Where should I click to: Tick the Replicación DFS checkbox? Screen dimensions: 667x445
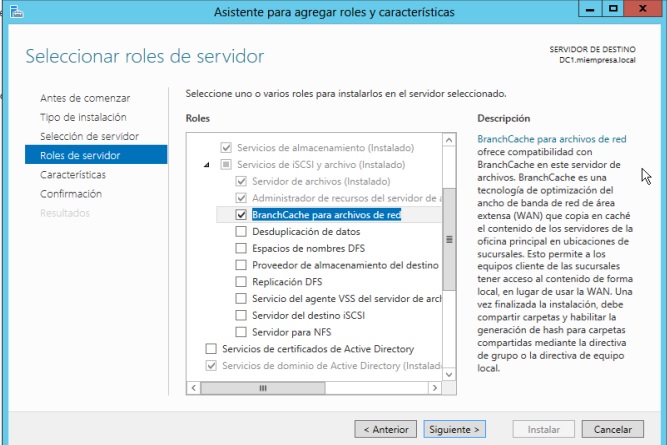tap(241, 282)
